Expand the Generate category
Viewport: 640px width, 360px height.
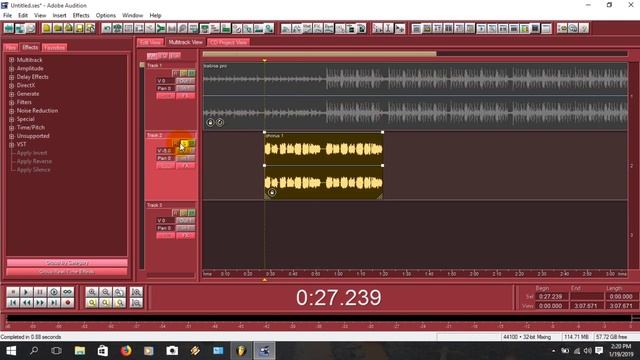[x=11, y=94]
